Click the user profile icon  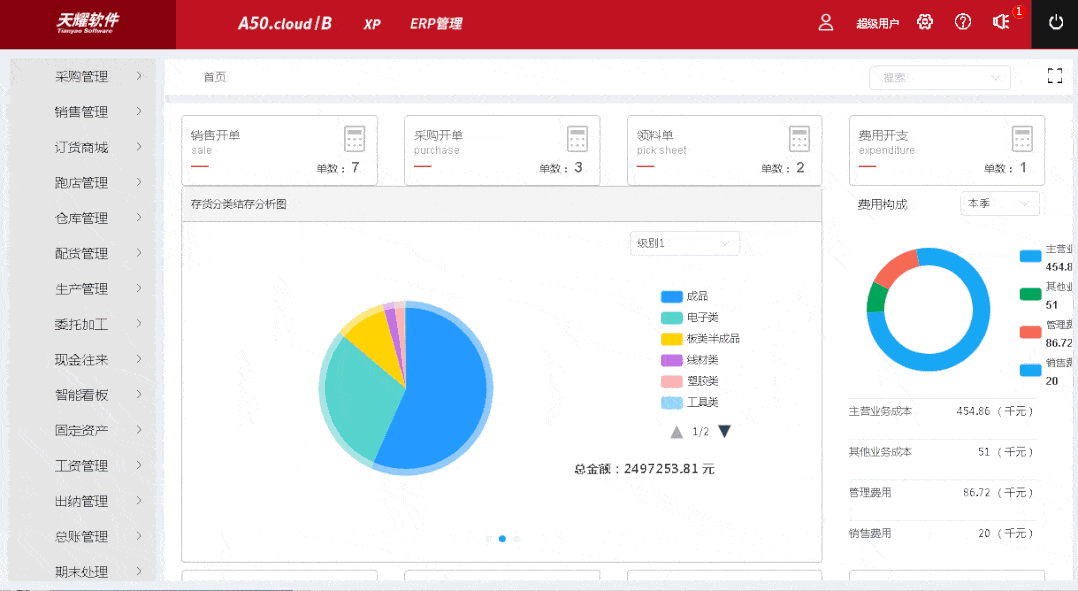[x=826, y=23]
